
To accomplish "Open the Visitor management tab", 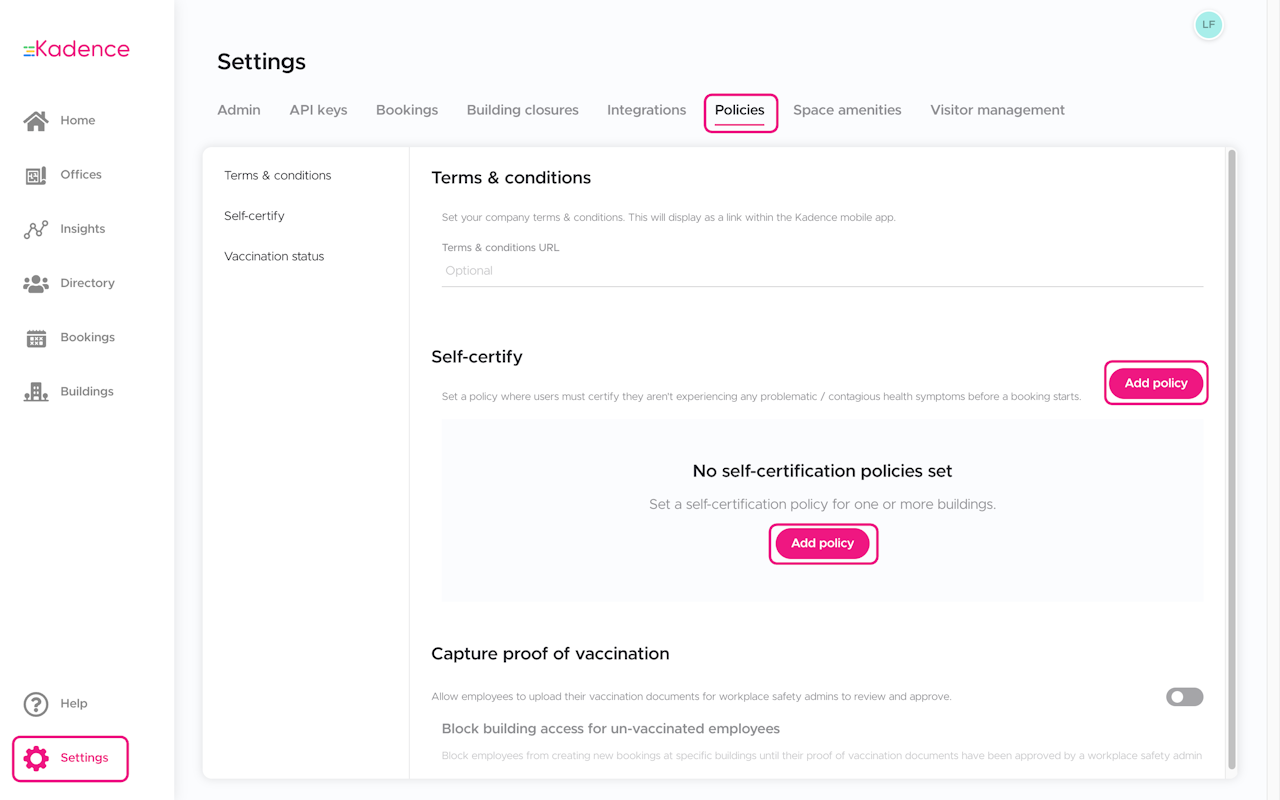I will tap(997, 110).
